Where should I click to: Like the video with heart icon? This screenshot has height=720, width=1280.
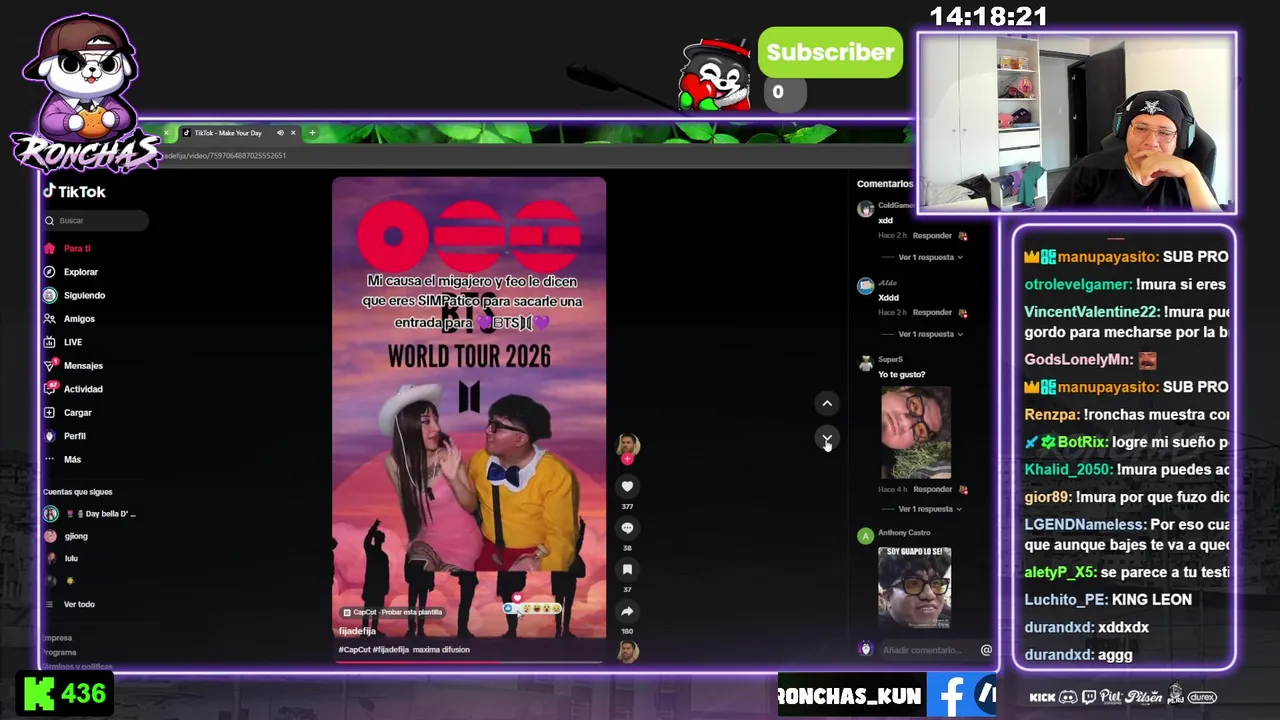[627, 486]
